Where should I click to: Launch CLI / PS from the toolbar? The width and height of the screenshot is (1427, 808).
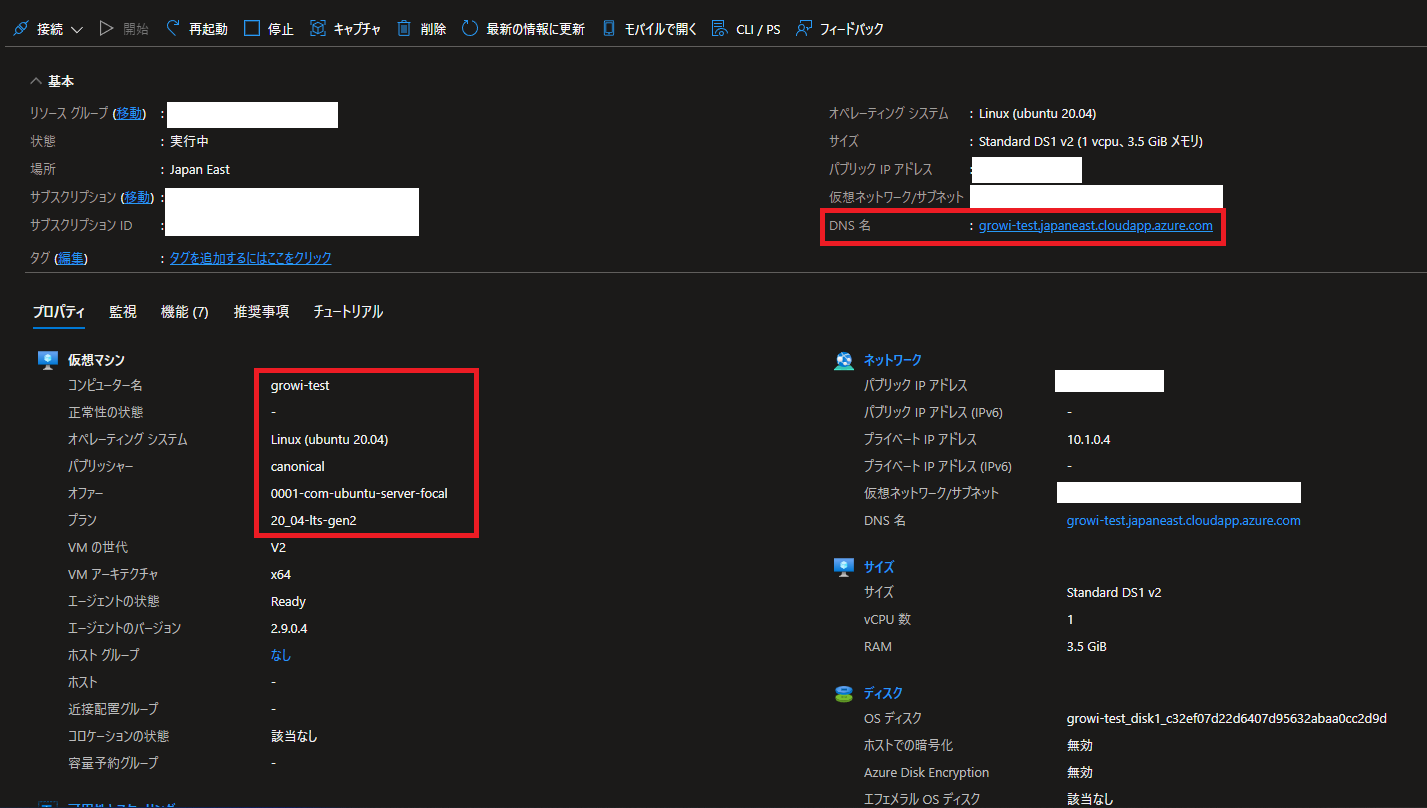click(719, 28)
